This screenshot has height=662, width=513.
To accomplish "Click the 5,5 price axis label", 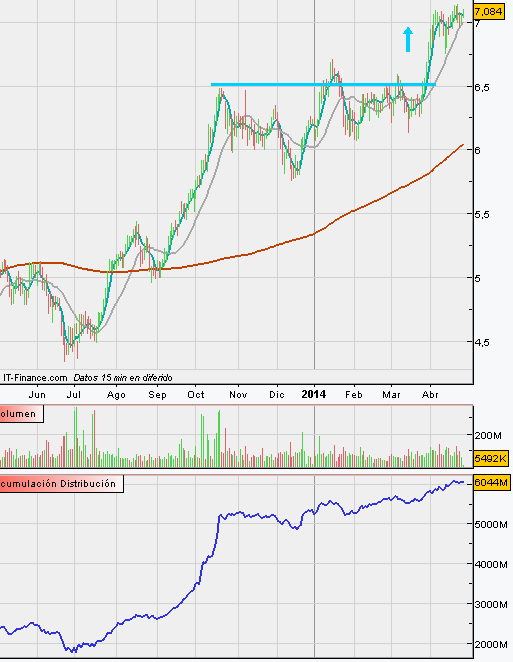I will 481,214.
